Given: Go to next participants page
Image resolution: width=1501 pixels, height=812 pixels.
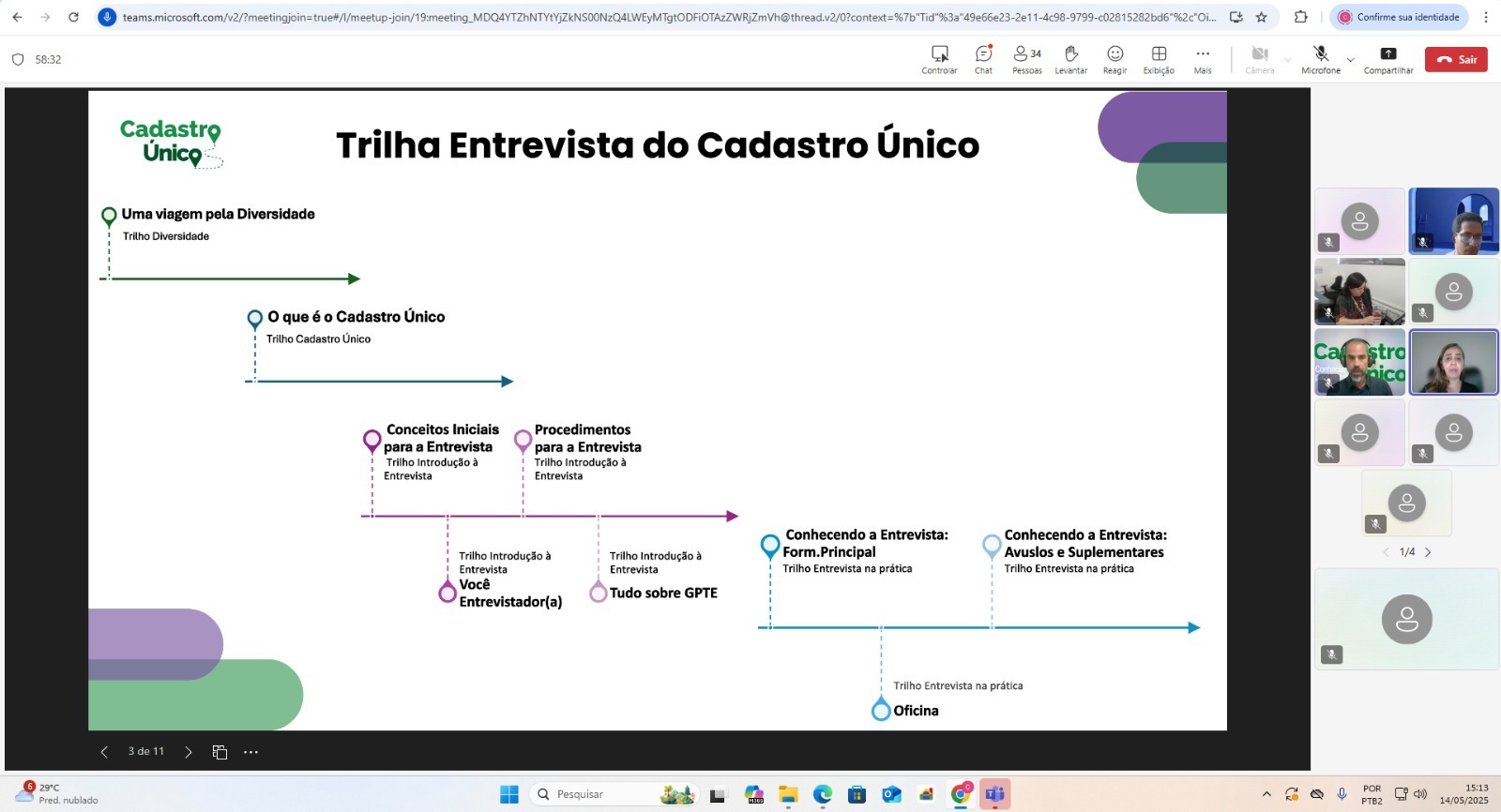Looking at the screenshot, I should pyautogui.click(x=1428, y=552).
